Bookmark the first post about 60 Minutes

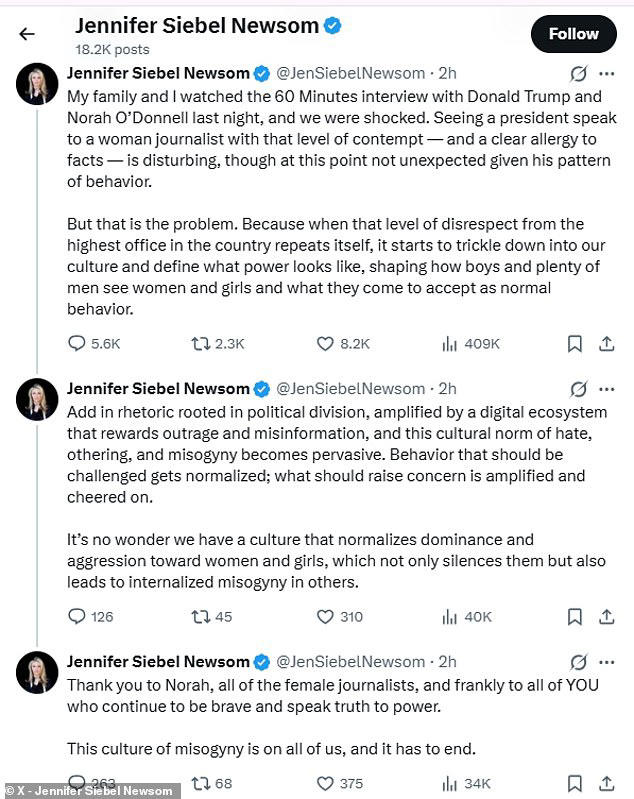click(575, 343)
